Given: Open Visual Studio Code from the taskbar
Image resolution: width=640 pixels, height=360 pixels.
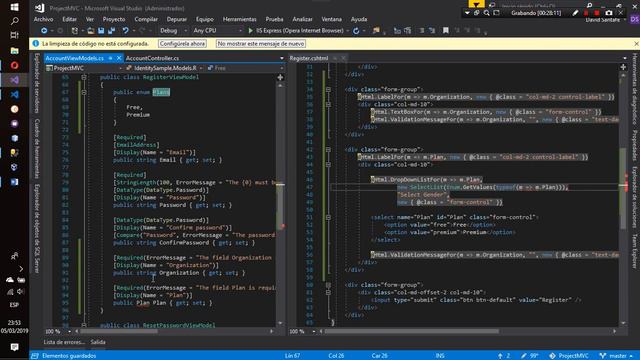Looking at the screenshot, I should pyautogui.click(x=14, y=94).
